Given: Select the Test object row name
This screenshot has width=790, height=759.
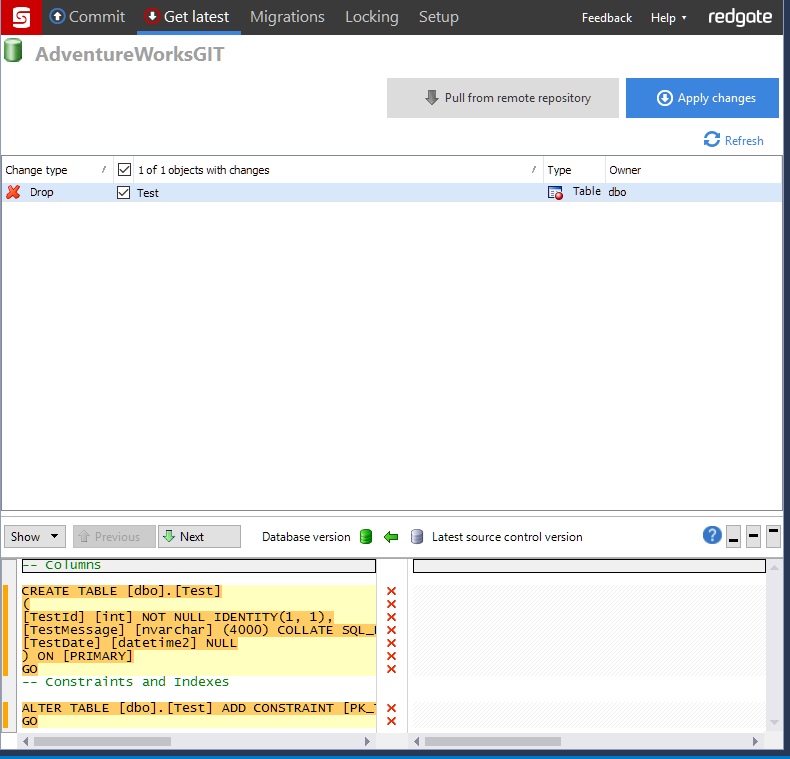Looking at the screenshot, I should tap(148, 193).
